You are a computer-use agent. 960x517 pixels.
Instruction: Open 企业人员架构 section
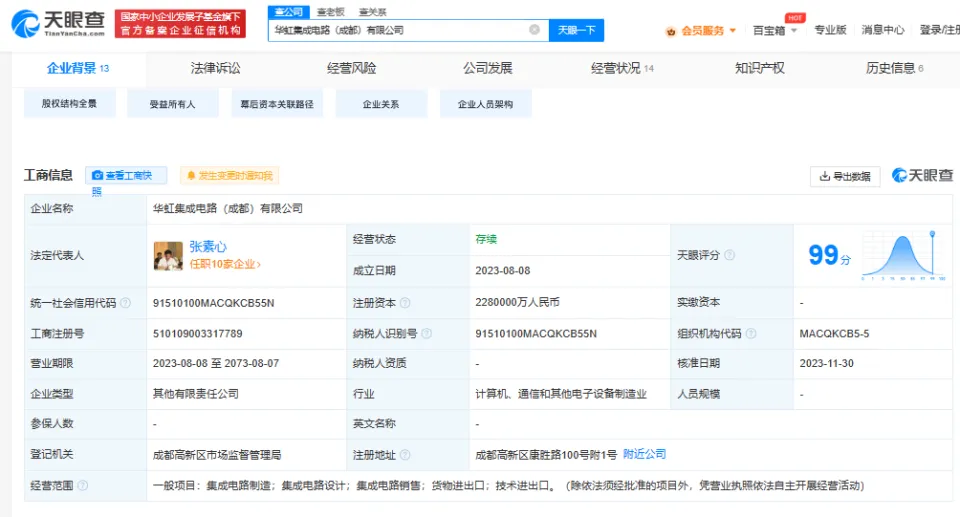click(x=486, y=104)
